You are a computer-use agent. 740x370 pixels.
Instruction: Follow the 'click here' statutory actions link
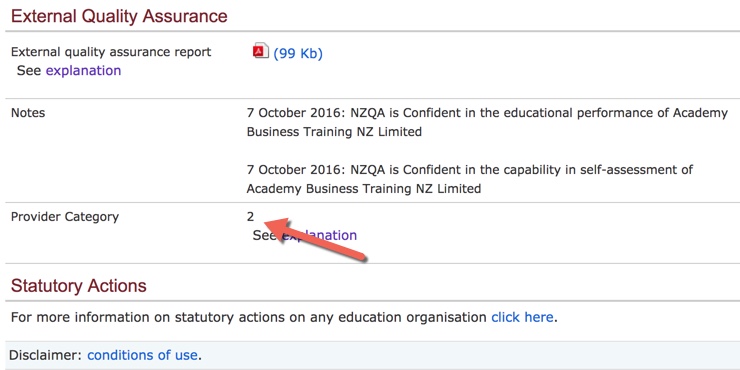tap(522, 317)
